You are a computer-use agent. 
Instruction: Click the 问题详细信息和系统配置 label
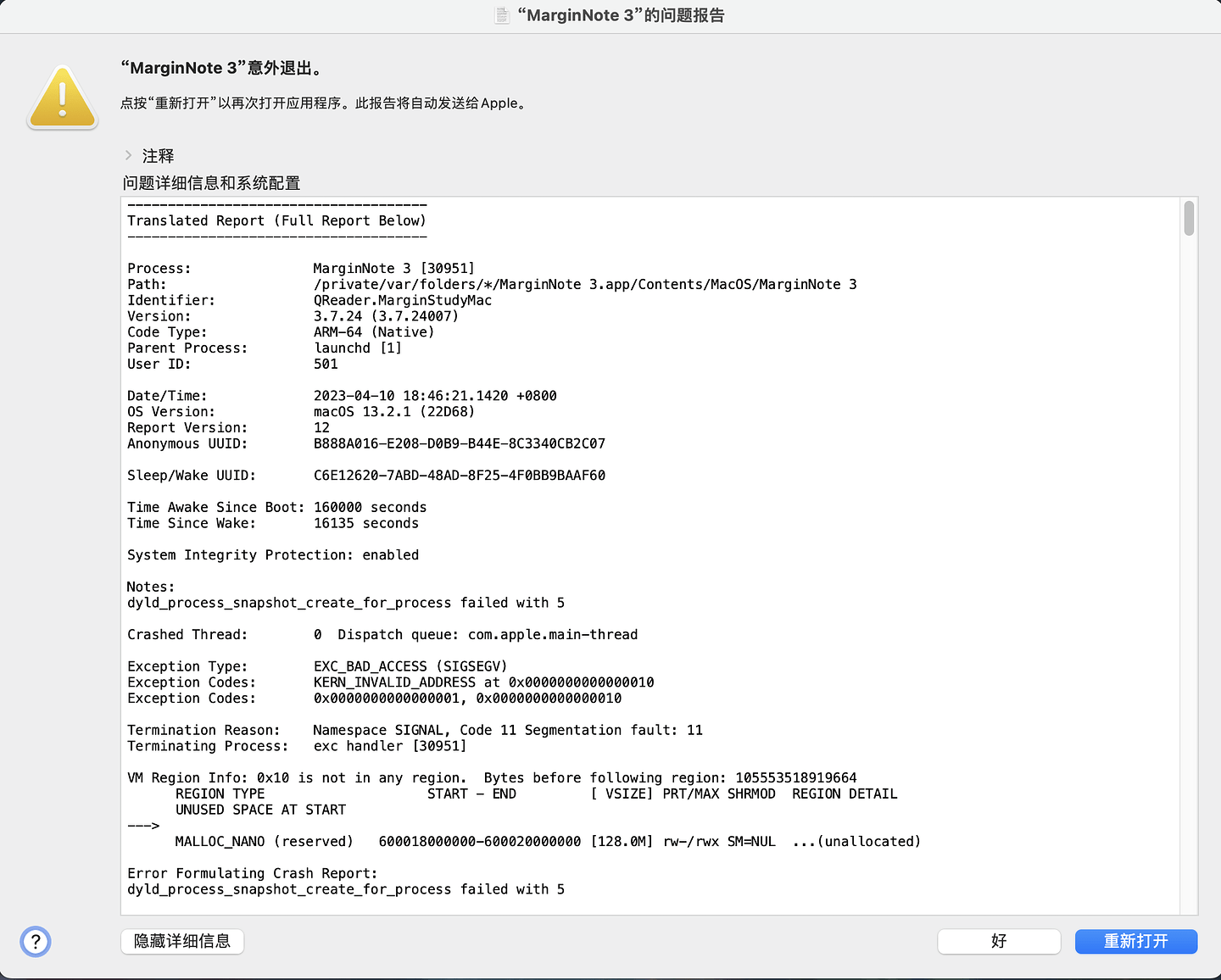pyautogui.click(x=211, y=183)
